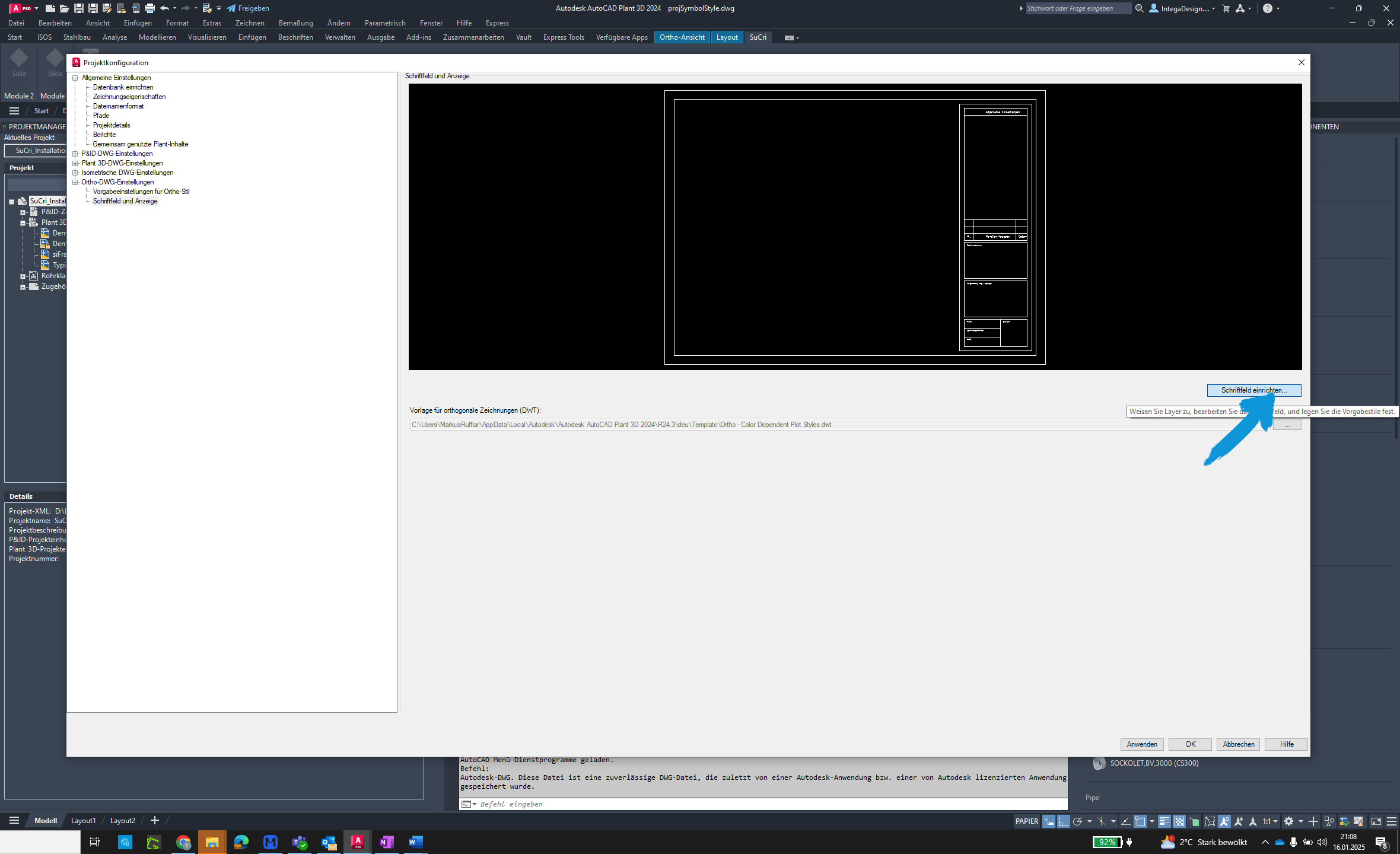Click the Plant 3D toolbar Freigeben icon

coord(231,8)
